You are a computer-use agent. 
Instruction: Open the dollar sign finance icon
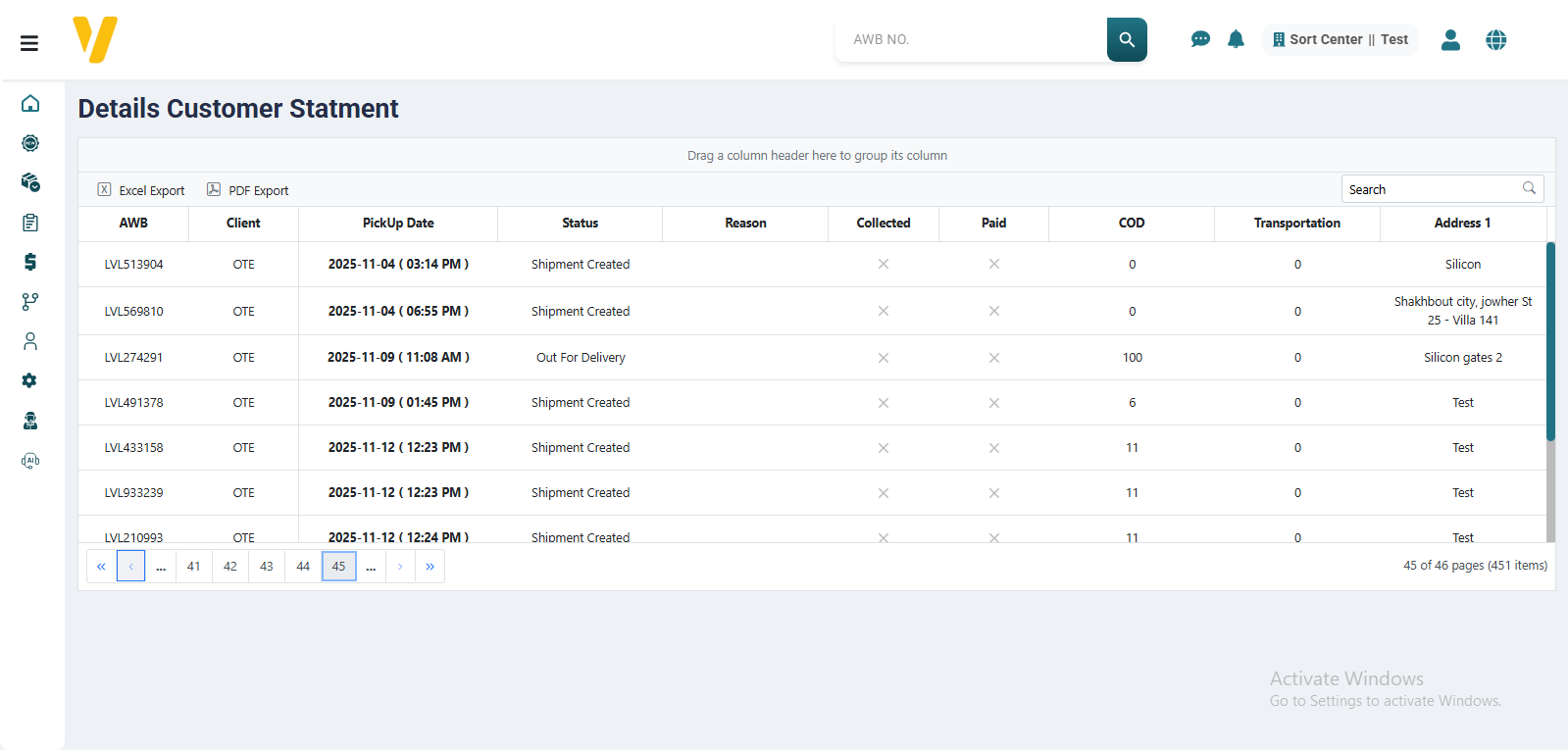click(x=30, y=262)
